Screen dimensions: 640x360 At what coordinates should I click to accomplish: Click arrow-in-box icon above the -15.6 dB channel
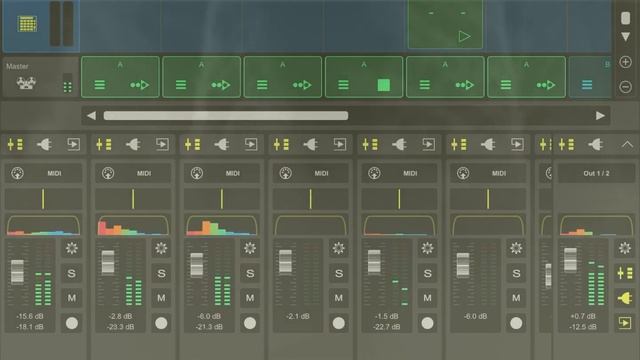click(x=73, y=144)
